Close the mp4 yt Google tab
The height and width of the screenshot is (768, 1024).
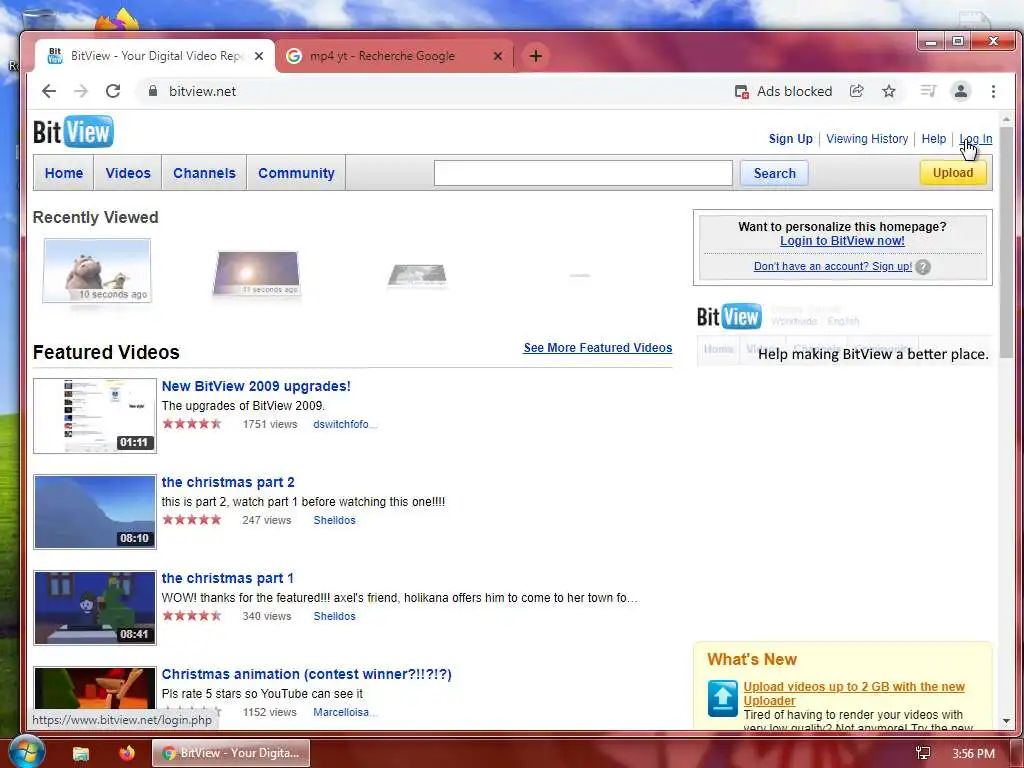pos(498,56)
